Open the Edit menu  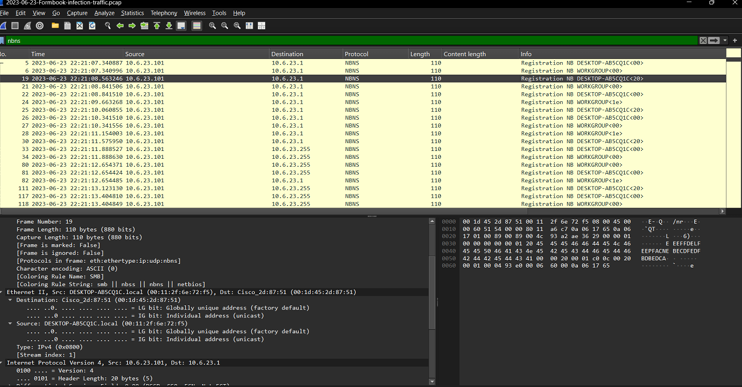[20, 13]
